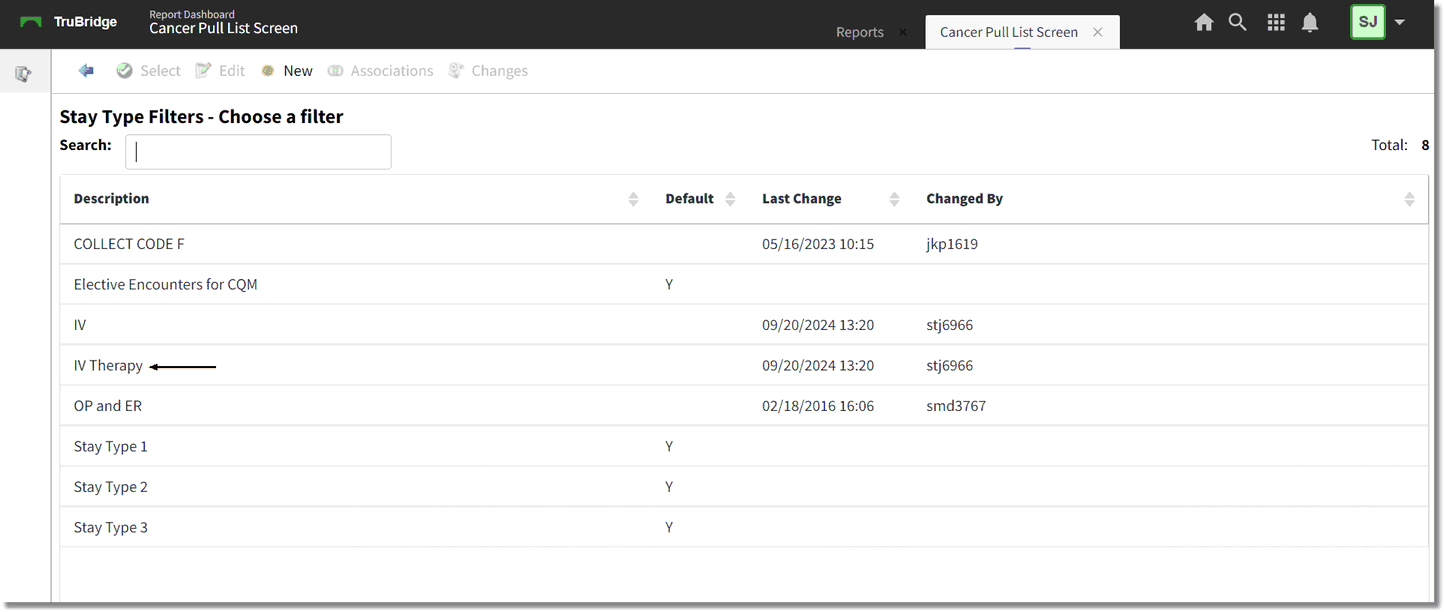Click the 05/16/2023 10:15 date cell
The height and width of the screenshot is (612, 1444).
point(818,244)
